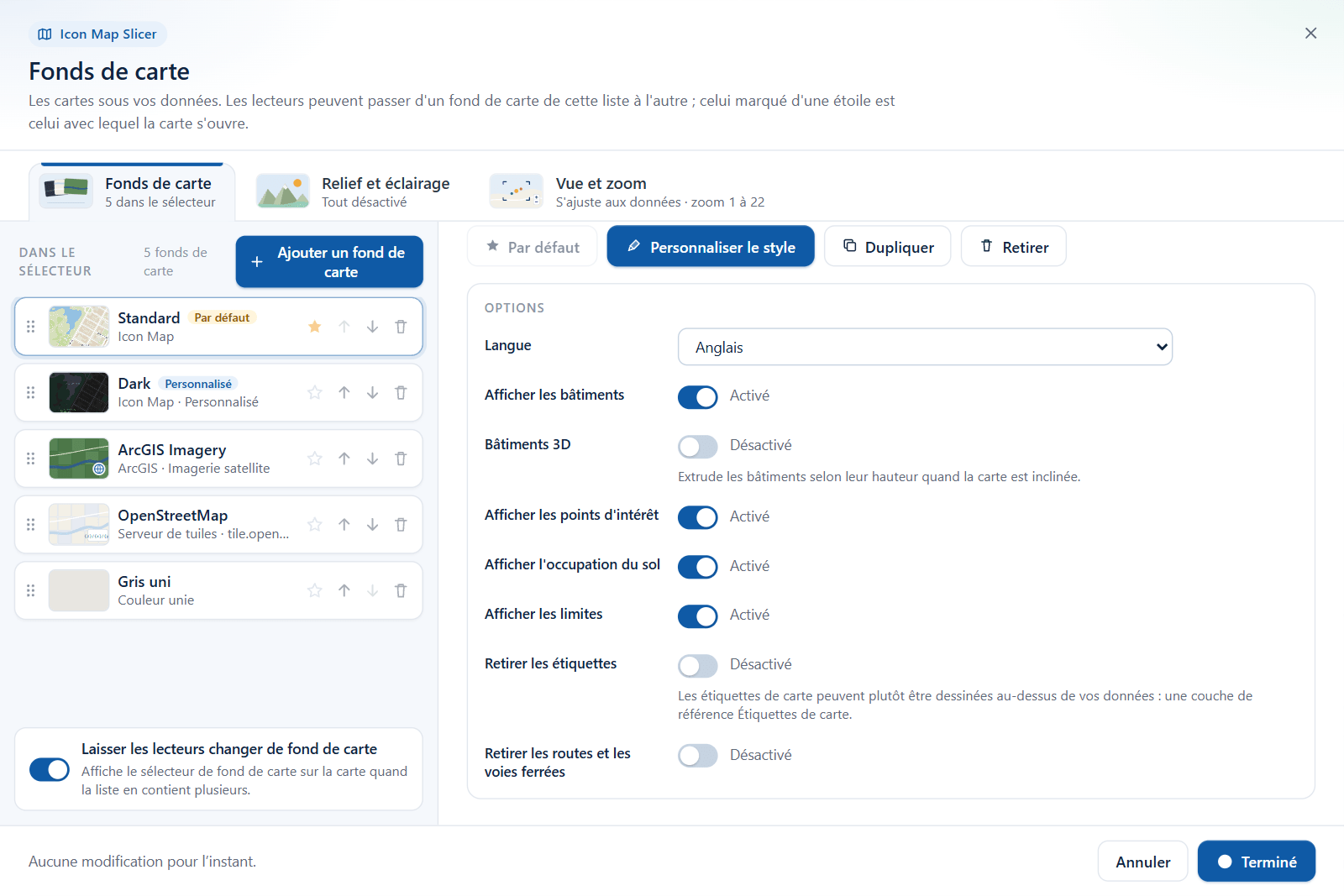The width and height of the screenshot is (1344, 896).
Task: Click Personnaliser le style button
Action: [x=711, y=247]
